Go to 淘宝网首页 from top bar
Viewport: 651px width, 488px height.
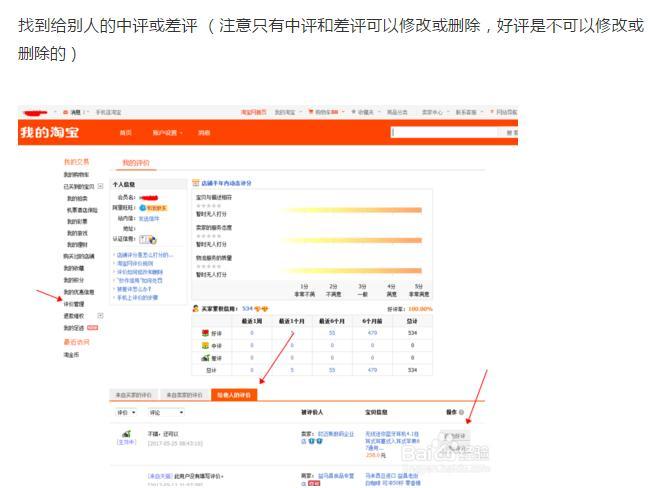click(254, 112)
